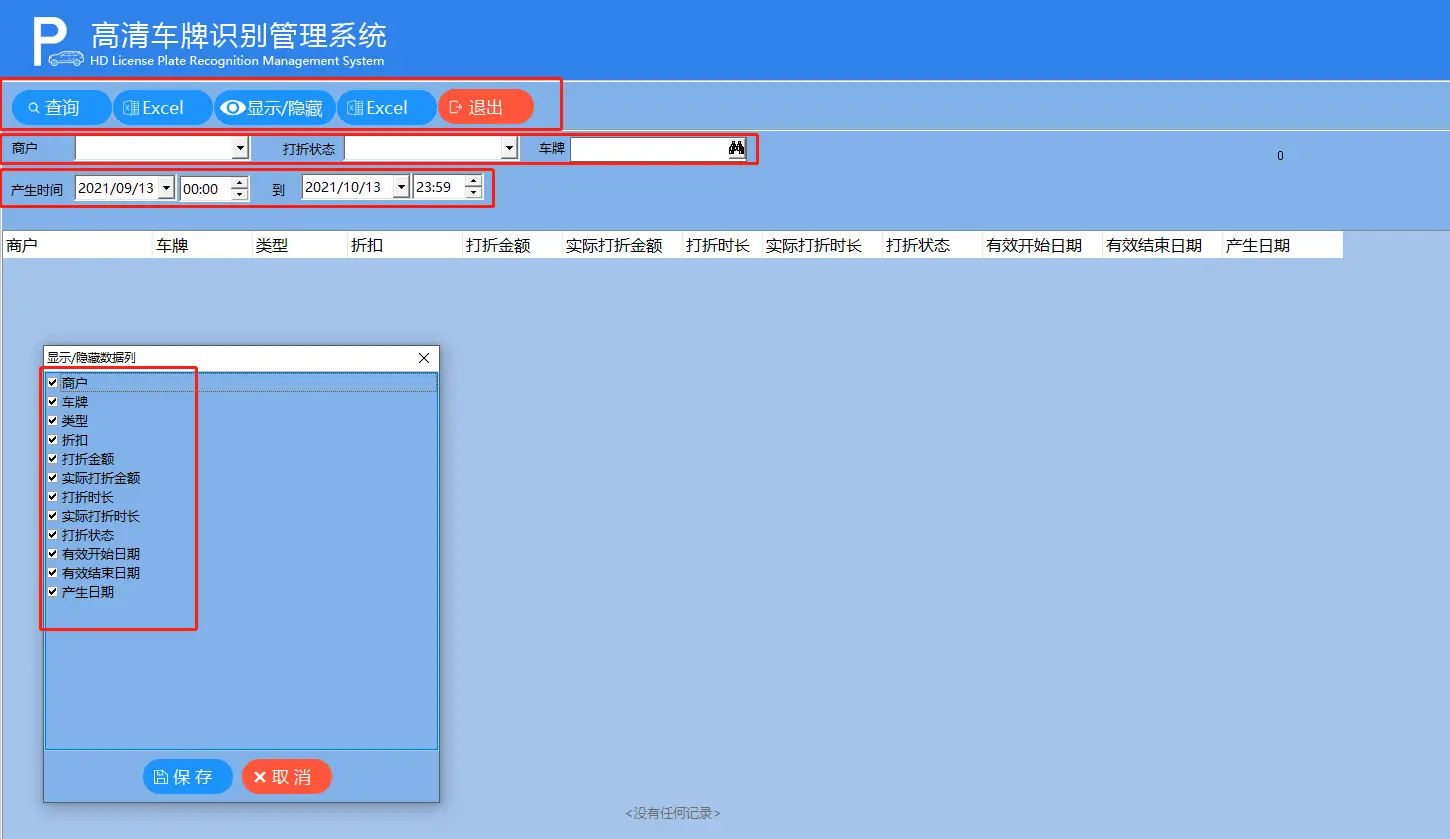Open the start date 2021/09/13 picker
The height and width of the screenshot is (839, 1450).
pyautogui.click(x=166, y=188)
